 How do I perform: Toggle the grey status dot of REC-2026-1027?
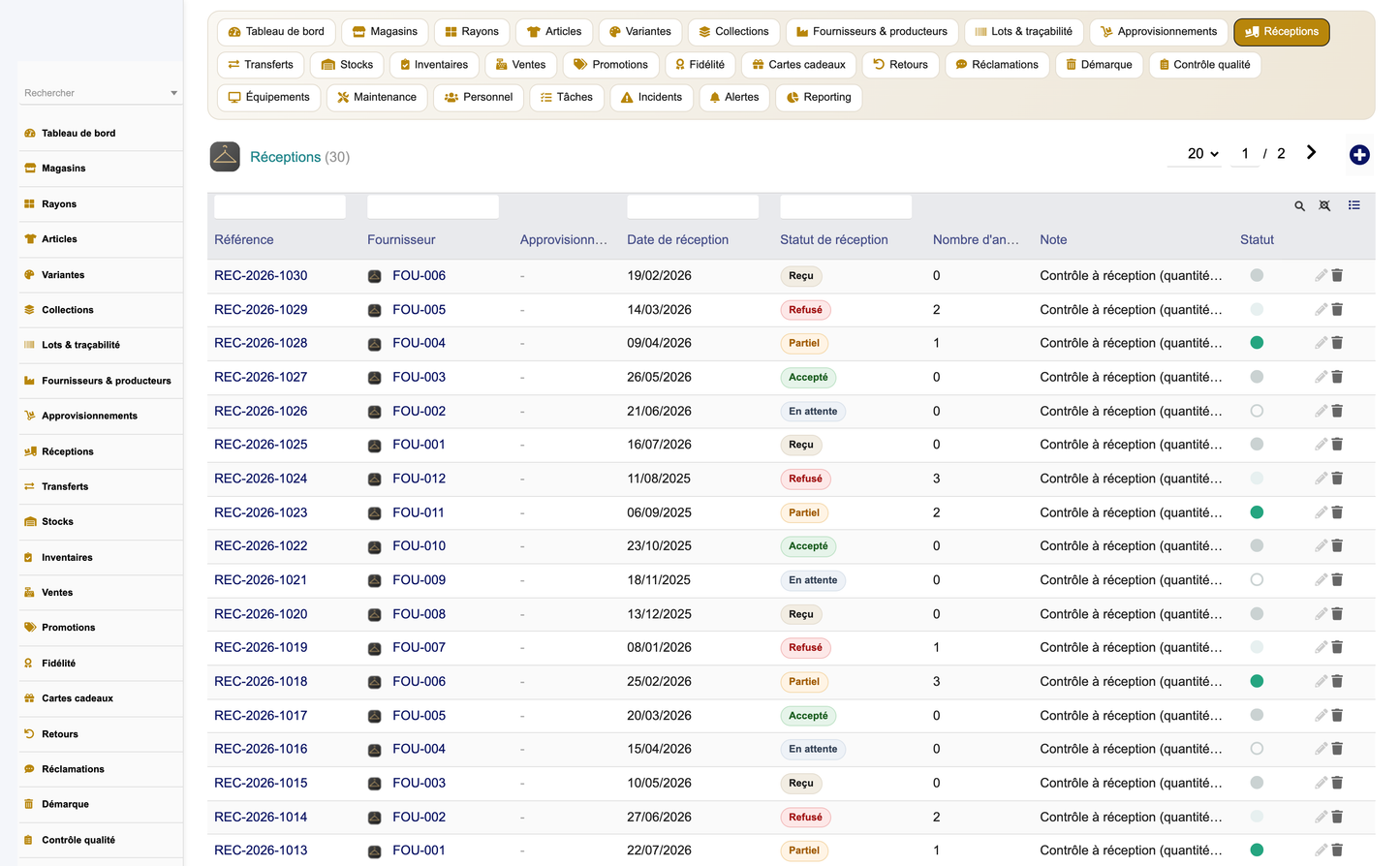tap(1257, 377)
